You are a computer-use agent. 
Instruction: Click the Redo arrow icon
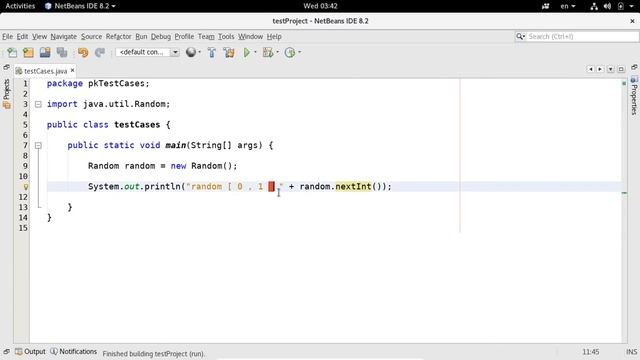pos(100,52)
